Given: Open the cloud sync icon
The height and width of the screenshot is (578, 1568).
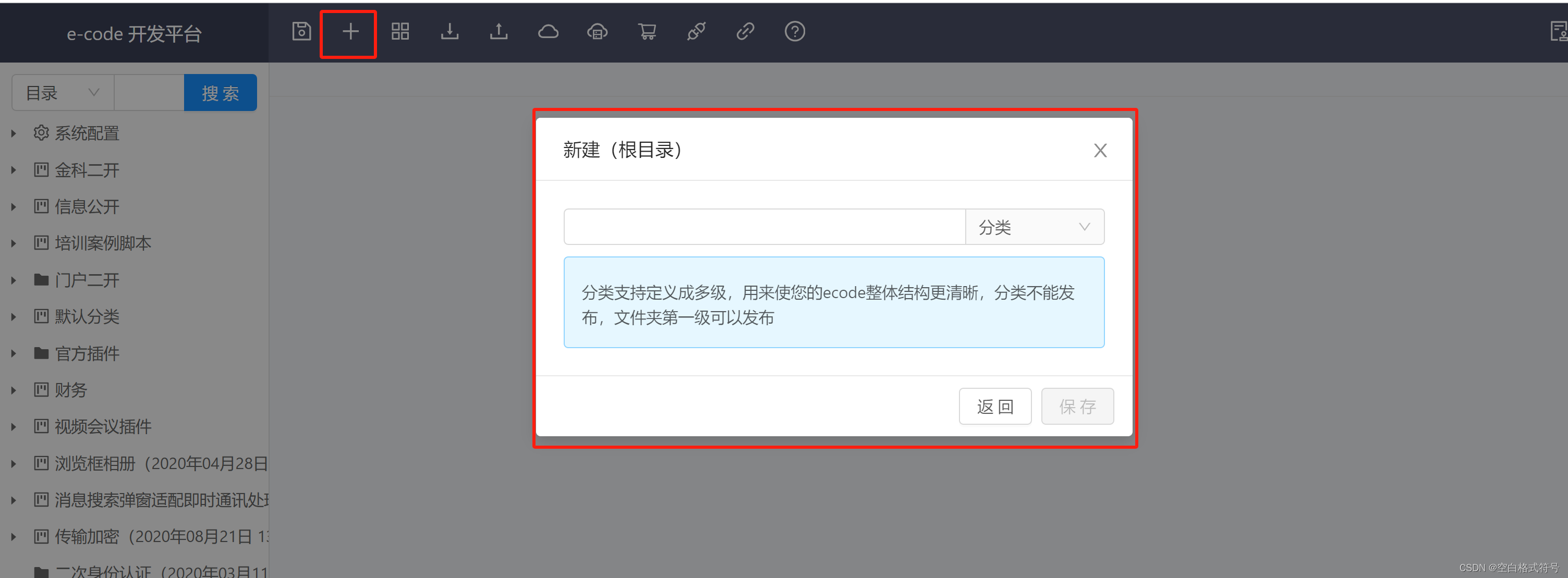Looking at the screenshot, I should coord(548,31).
